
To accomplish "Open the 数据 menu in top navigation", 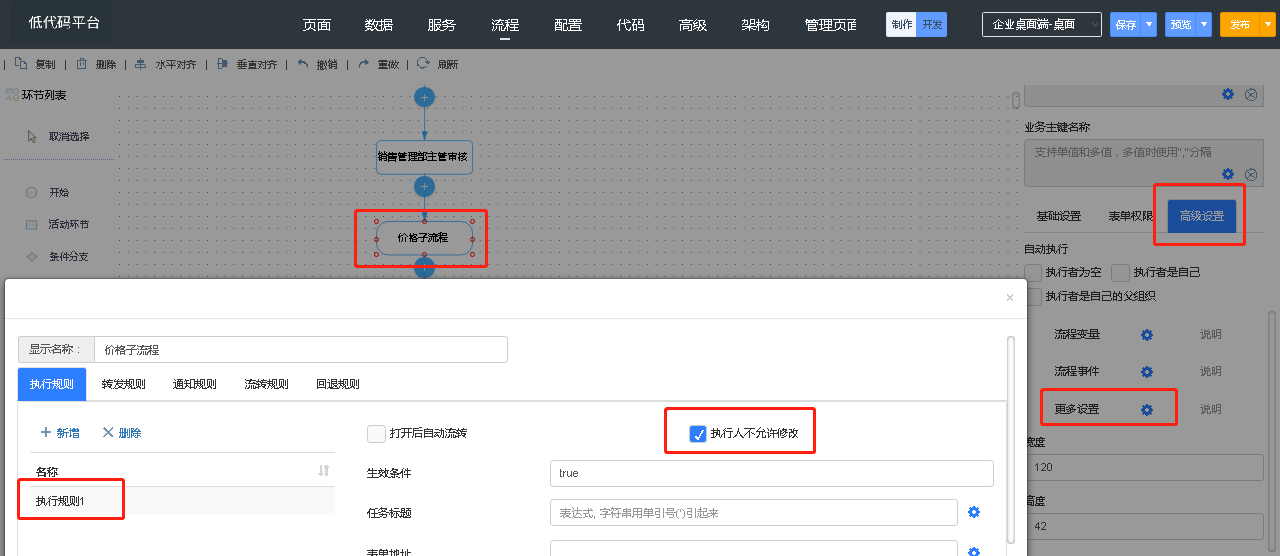I will (379, 25).
